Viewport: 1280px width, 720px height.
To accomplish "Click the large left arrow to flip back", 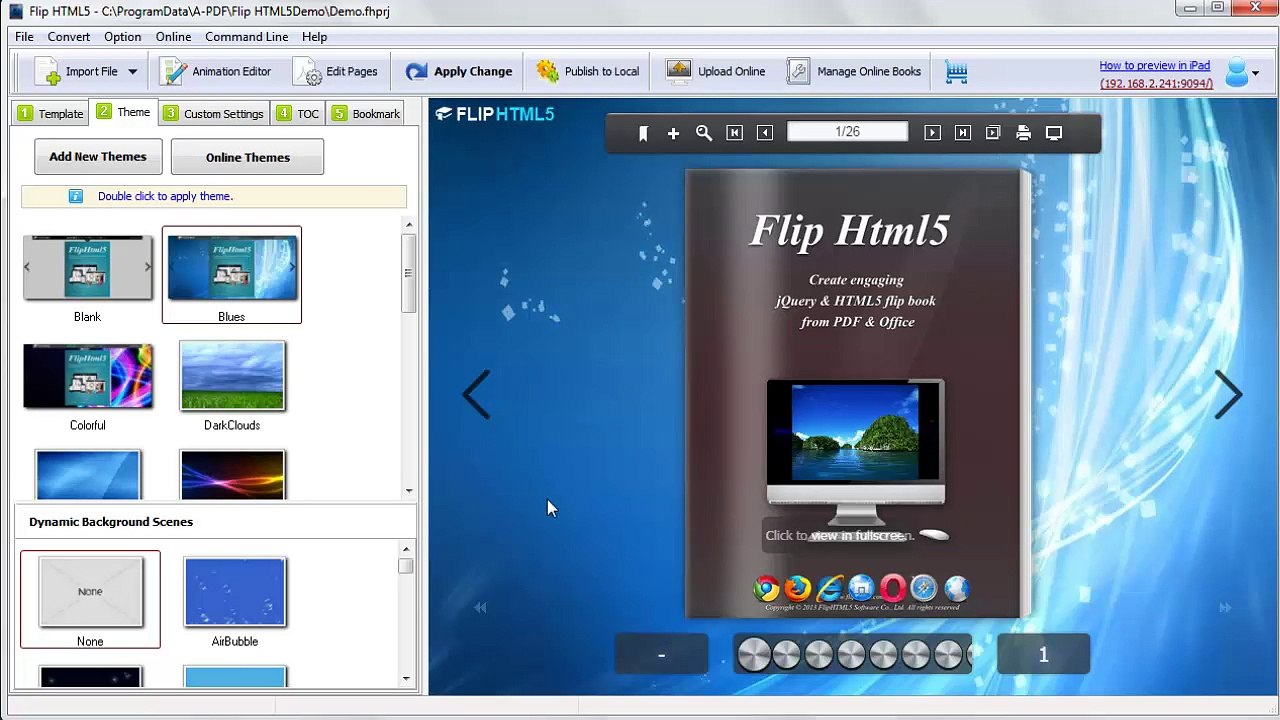I will point(477,394).
